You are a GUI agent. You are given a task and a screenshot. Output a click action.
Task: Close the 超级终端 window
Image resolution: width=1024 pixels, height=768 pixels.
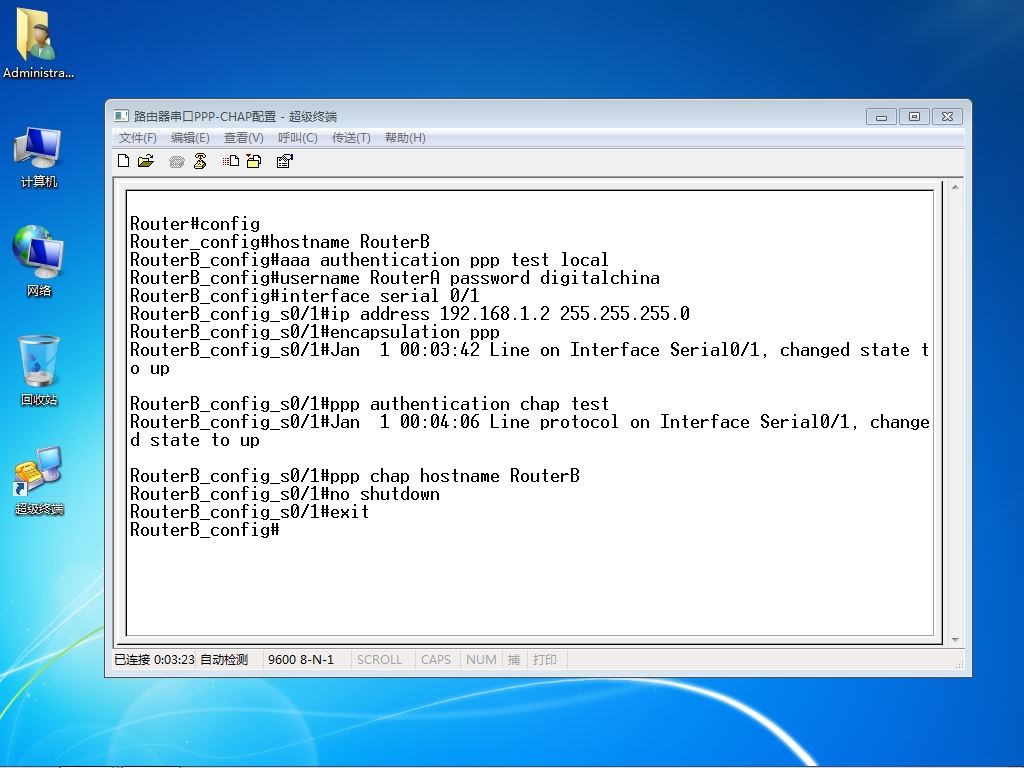tap(947, 116)
